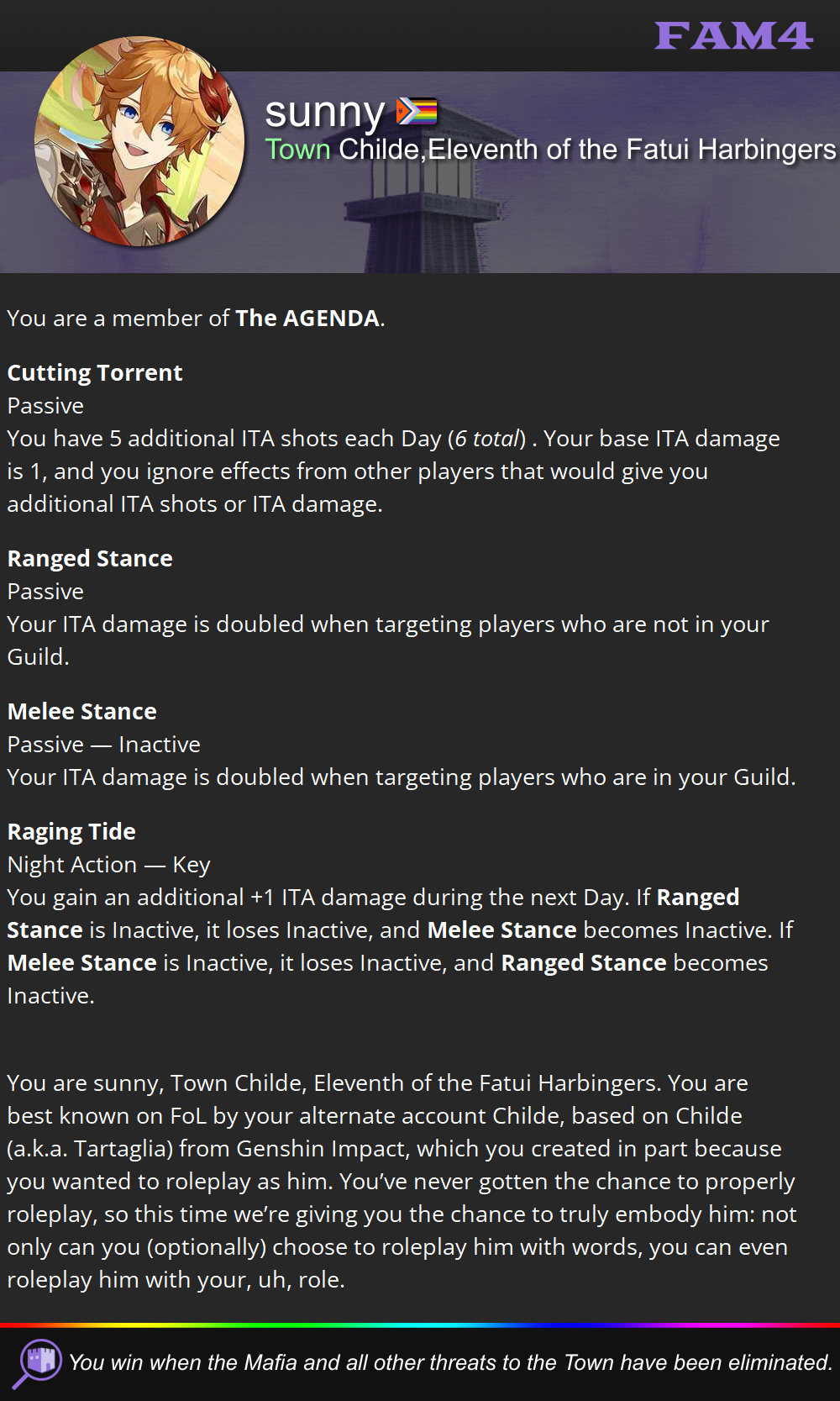Viewport: 840px width, 1401px height.
Task: Click the italic 6 total note
Action: [486, 439]
